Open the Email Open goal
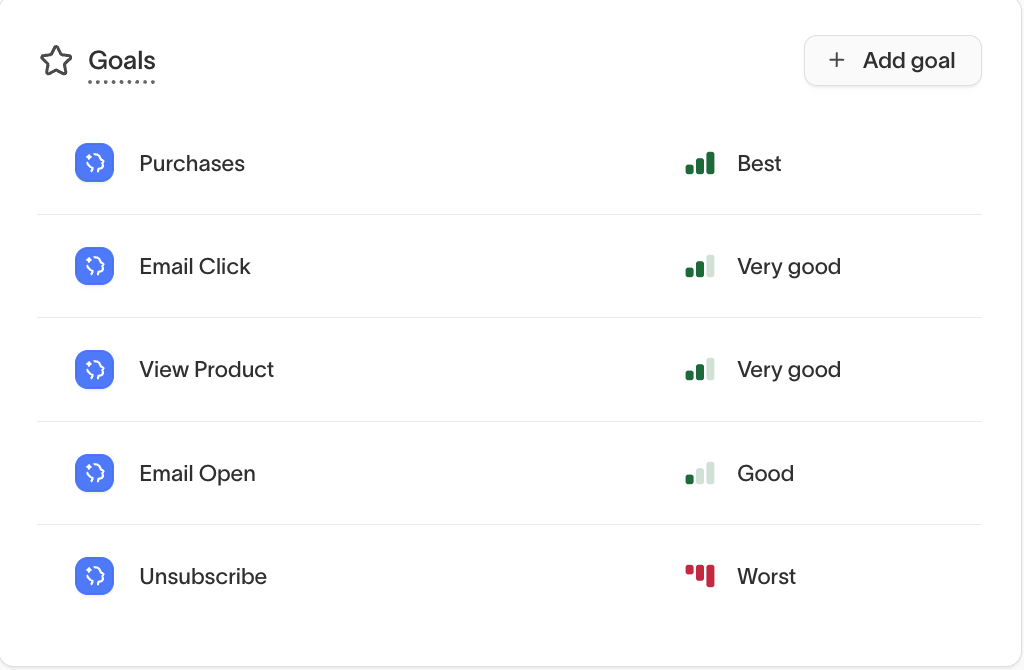 pyautogui.click(x=197, y=474)
